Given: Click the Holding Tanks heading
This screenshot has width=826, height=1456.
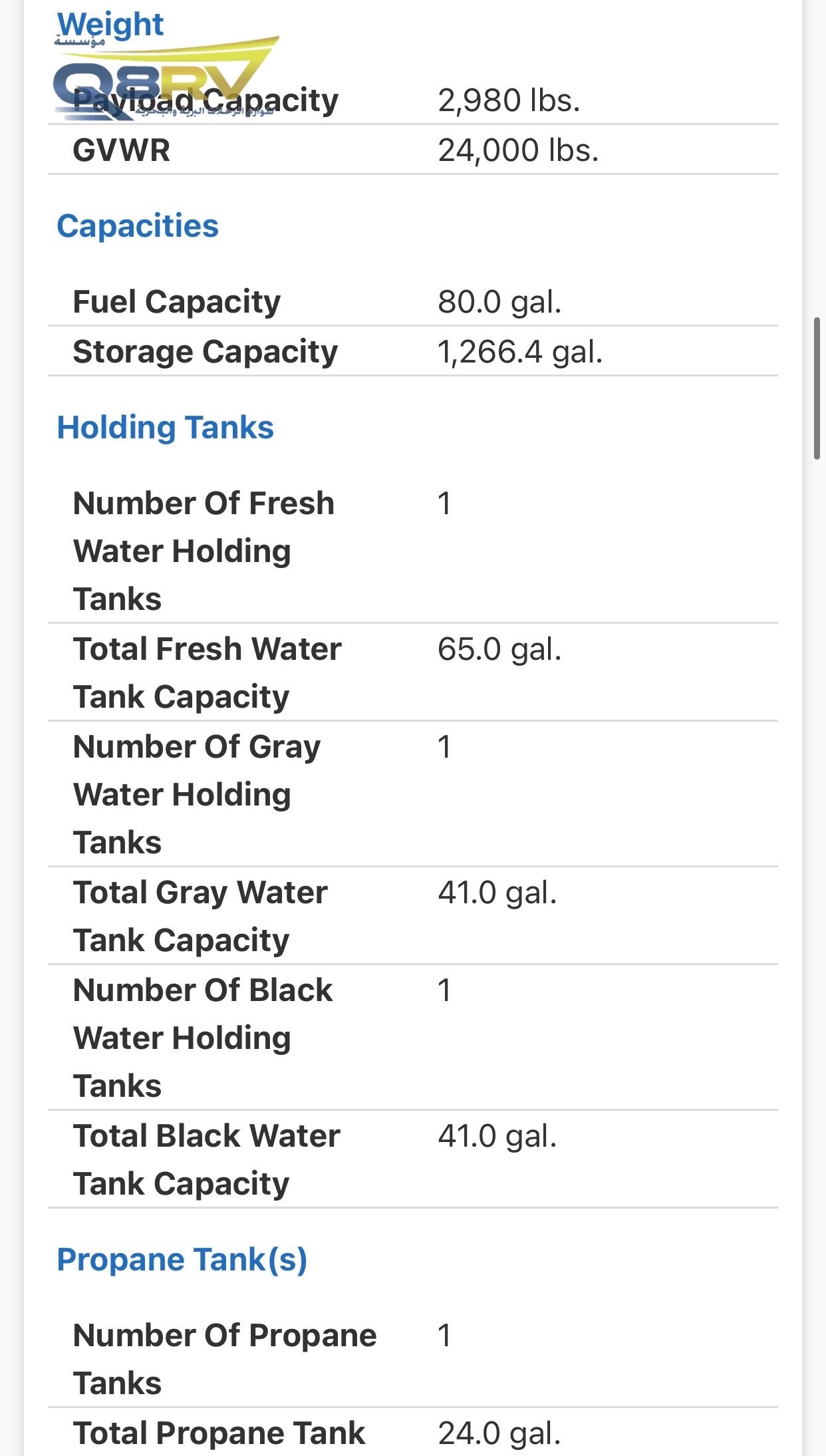Looking at the screenshot, I should click(x=166, y=428).
